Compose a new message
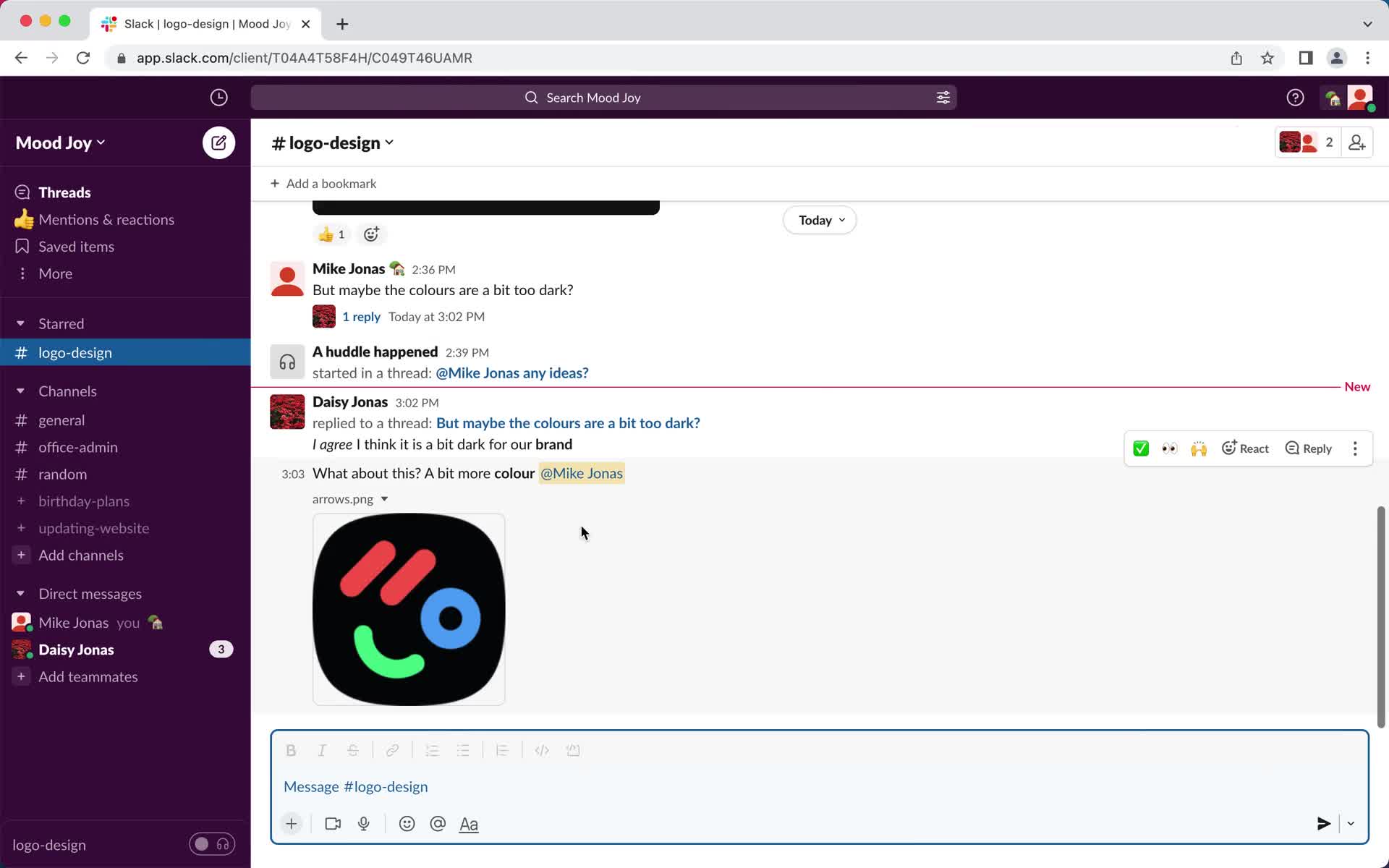The width and height of the screenshot is (1389, 868). coord(218,142)
